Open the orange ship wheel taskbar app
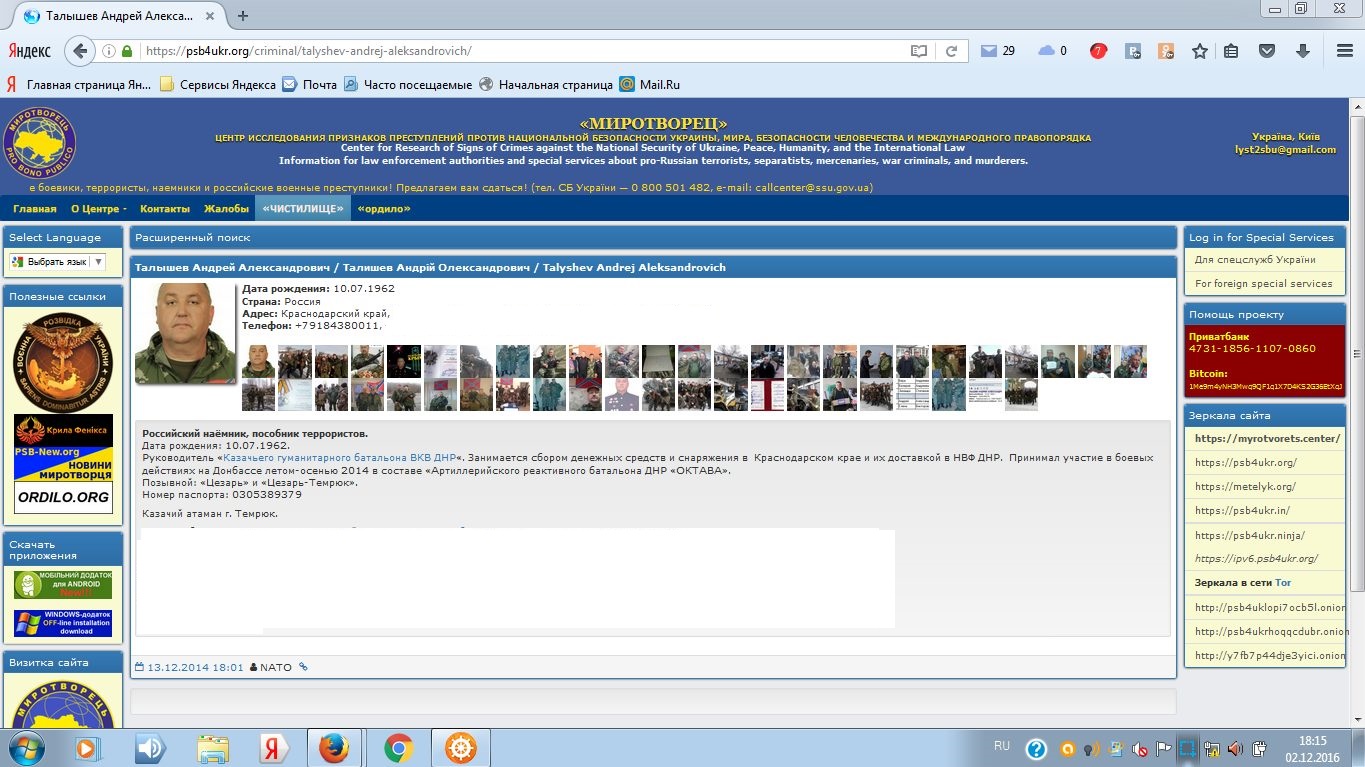1365x767 pixels. coord(460,749)
